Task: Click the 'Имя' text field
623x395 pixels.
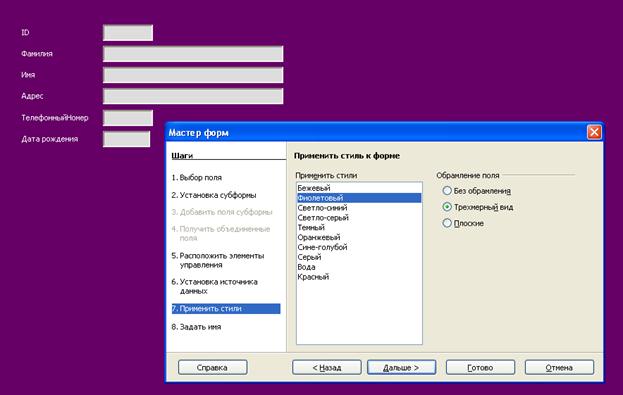Action: (193, 75)
